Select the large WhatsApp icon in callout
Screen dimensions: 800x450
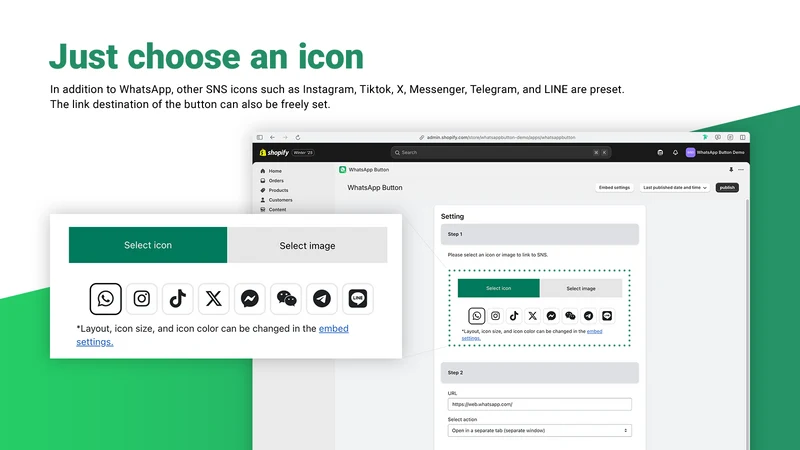pyautogui.click(x=106, y=298)
